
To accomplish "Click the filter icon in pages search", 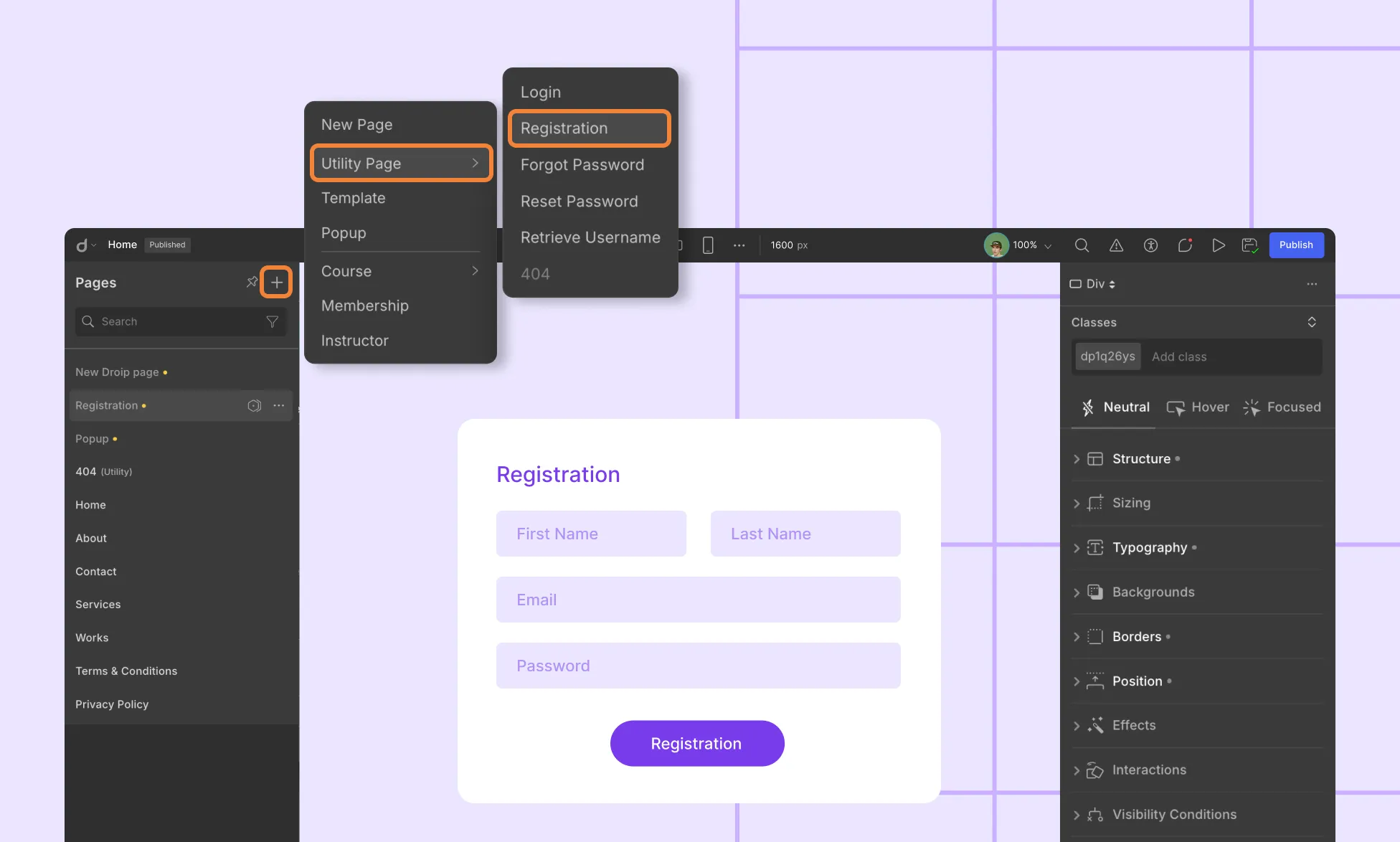I will [272, 321].
